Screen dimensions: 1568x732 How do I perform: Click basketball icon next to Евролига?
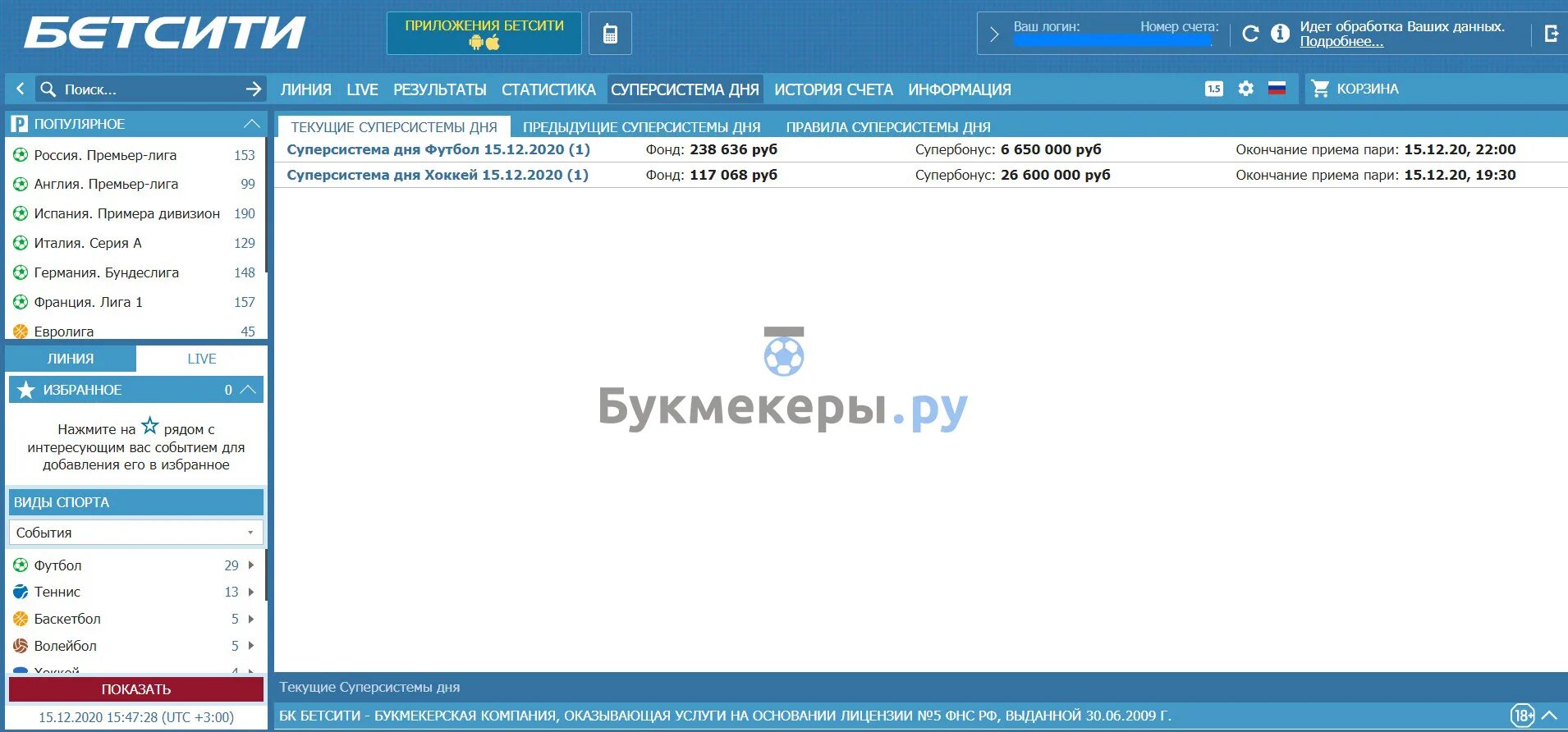(21, 332)
